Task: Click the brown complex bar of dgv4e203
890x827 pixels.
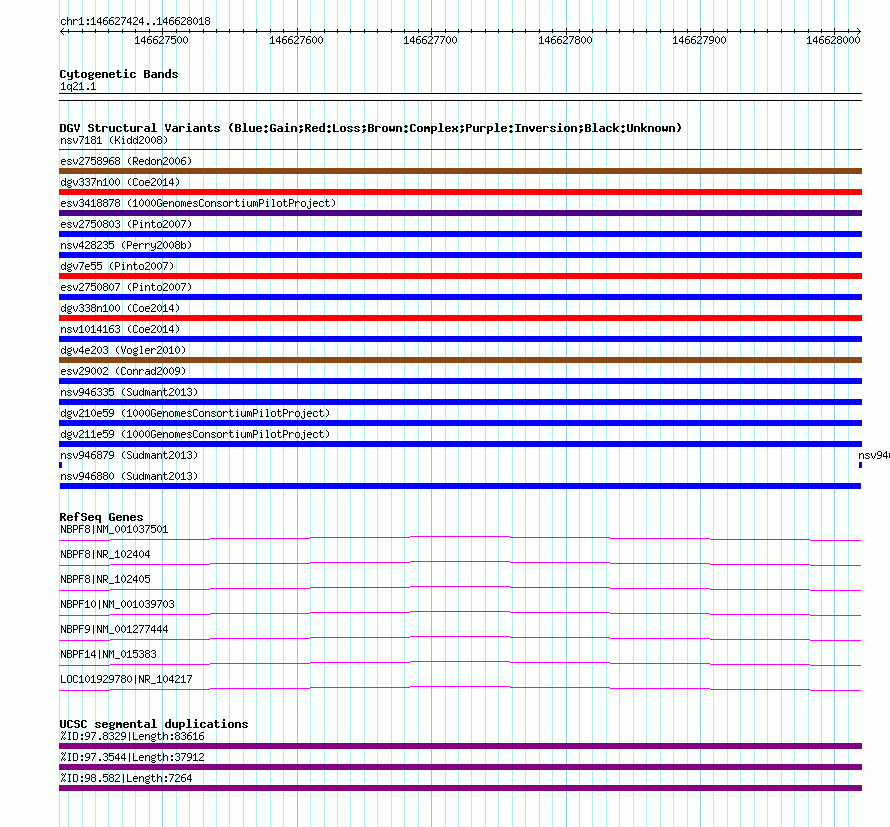Action: tap(460, 360)
